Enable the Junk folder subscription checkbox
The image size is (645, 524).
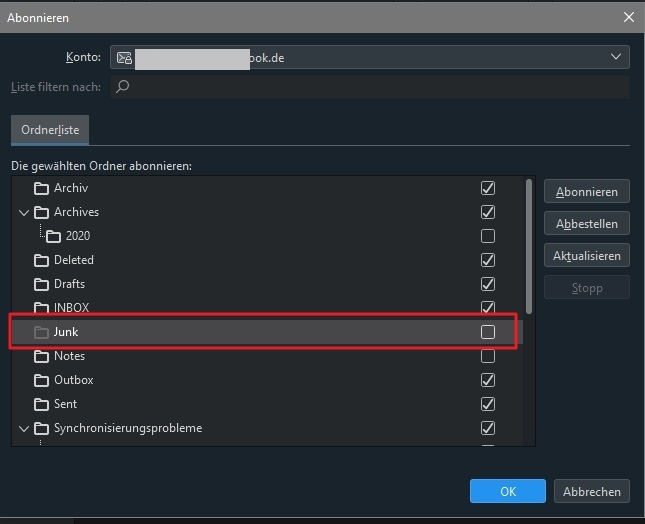(488, 332)
